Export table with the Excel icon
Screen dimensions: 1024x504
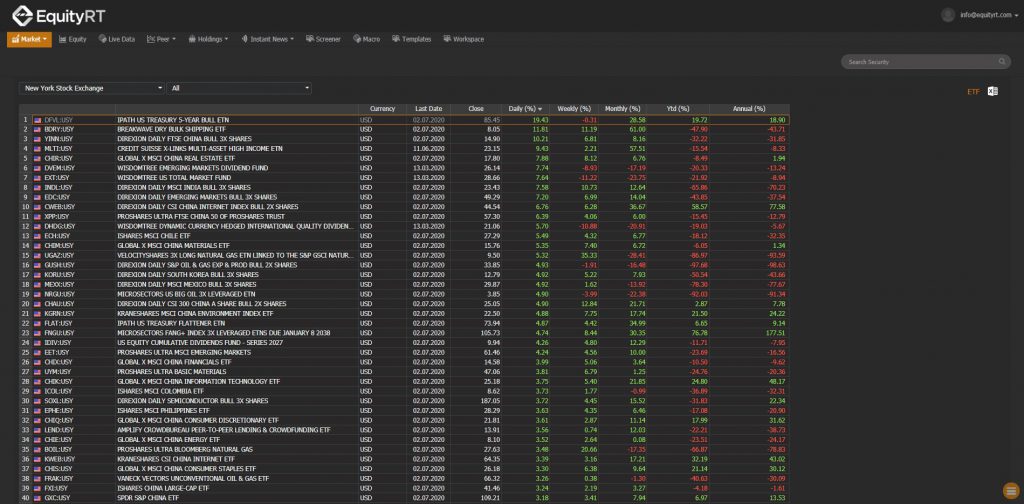[x=993, y=91]
